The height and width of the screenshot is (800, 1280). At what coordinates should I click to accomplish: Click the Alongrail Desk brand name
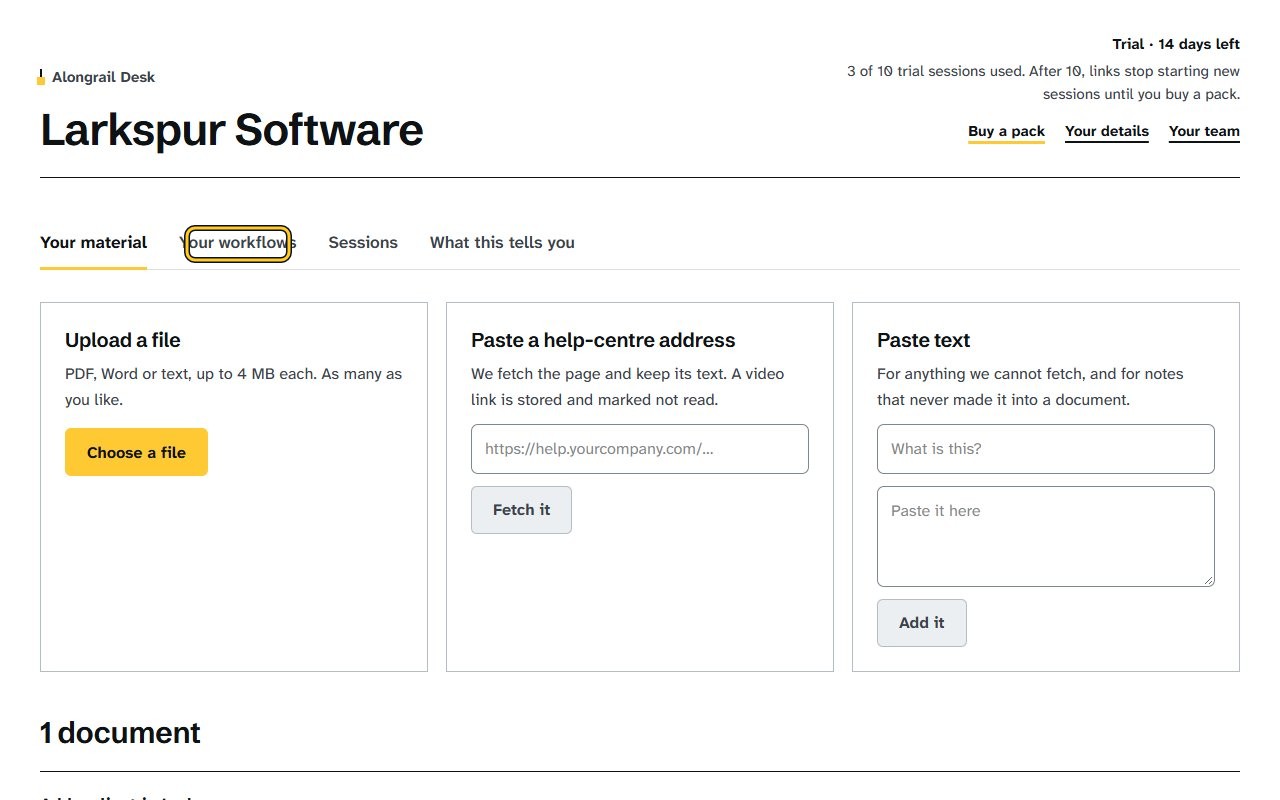[104, 77]
